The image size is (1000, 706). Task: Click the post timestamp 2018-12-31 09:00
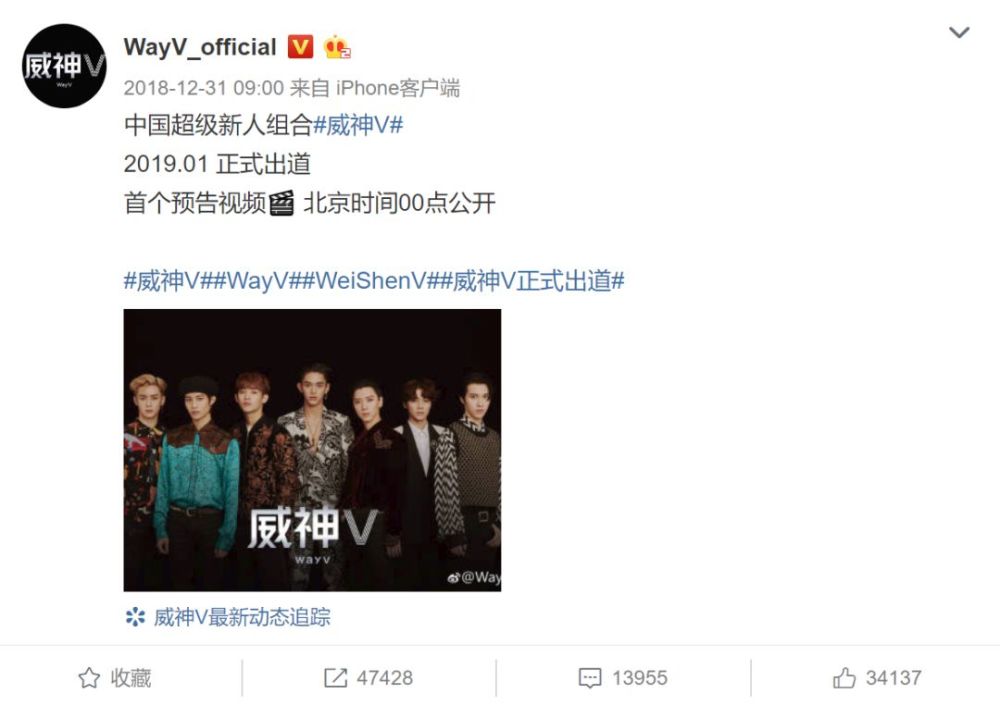203,88
